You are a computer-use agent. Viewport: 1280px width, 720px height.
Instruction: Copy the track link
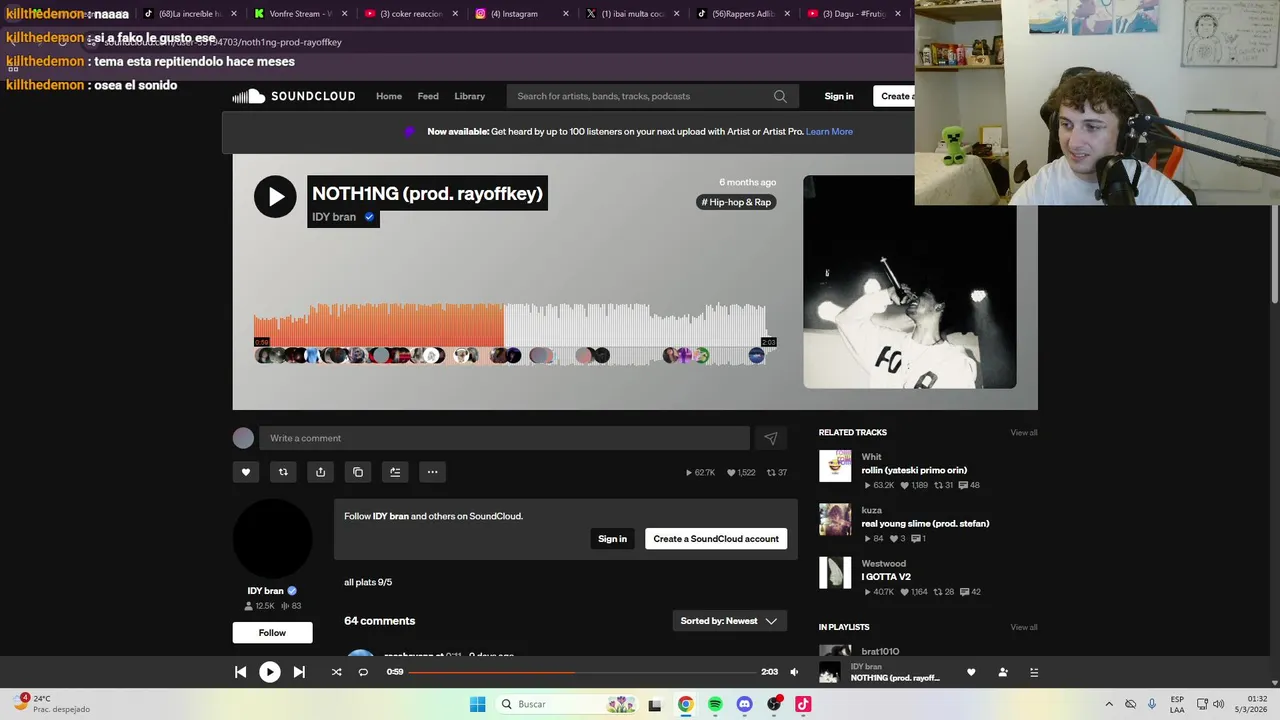click(x=358, y=472)
